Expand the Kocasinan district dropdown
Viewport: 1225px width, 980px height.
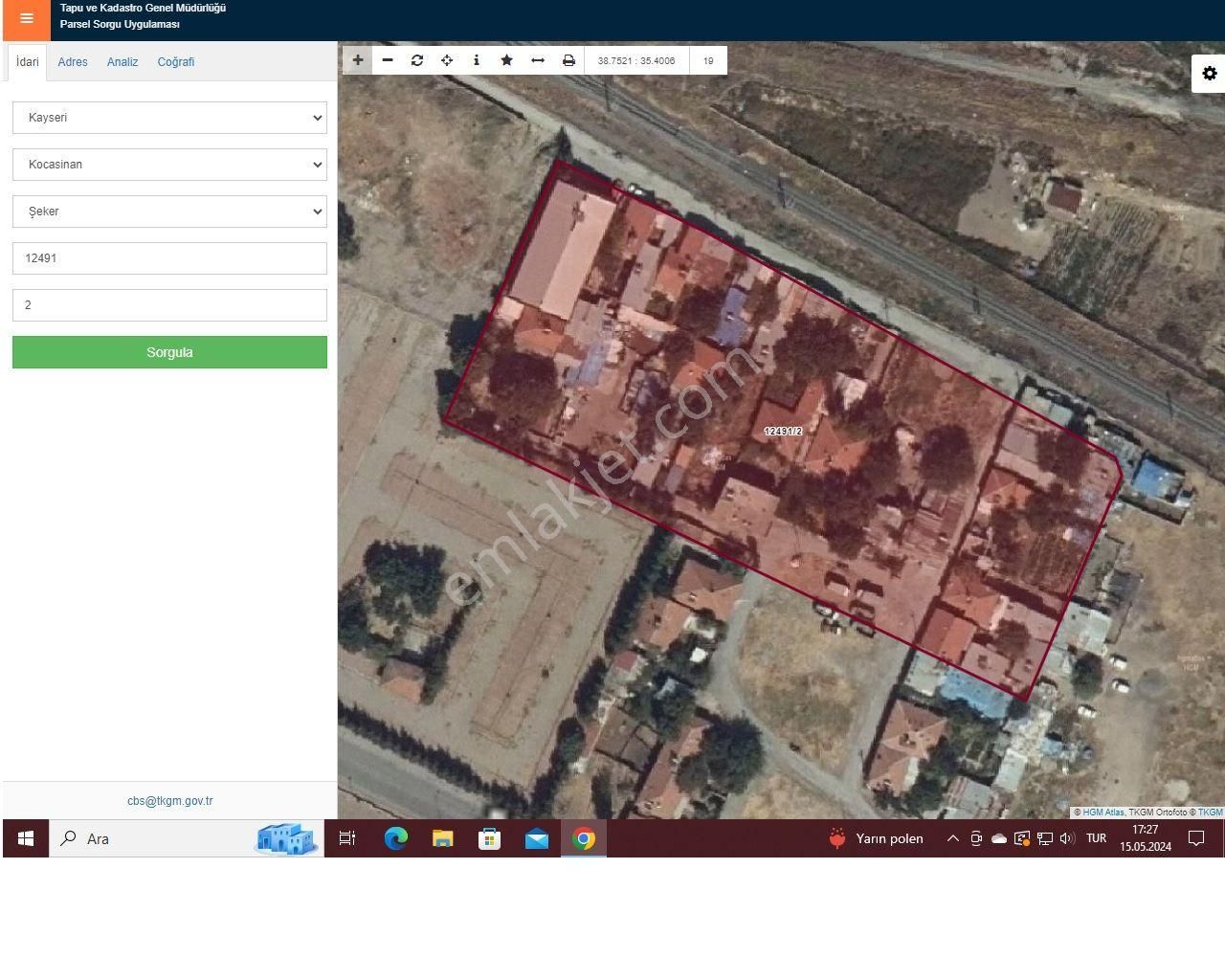pos(169,165)
